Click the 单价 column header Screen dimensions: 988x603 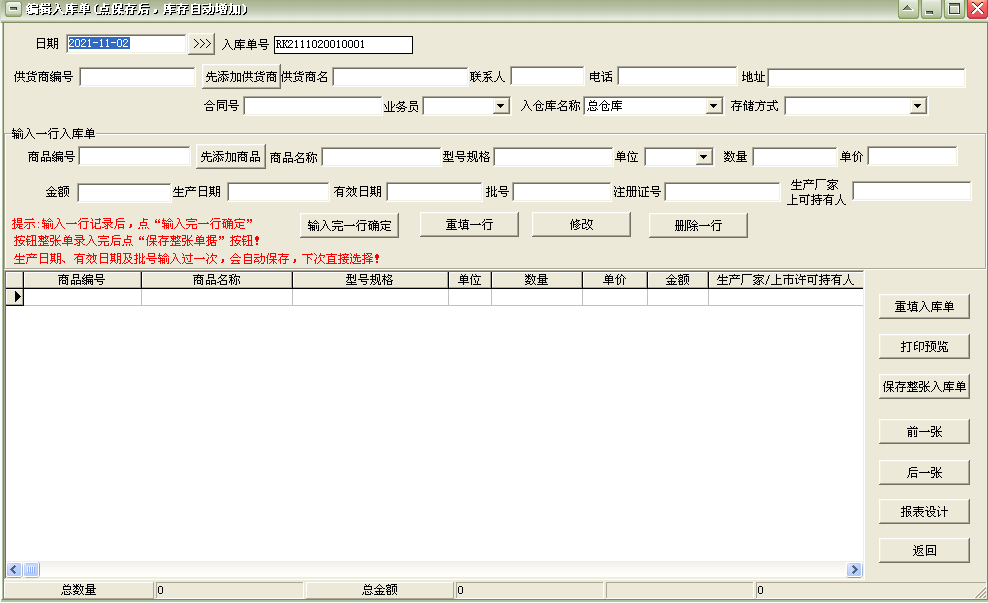pos(615,280)
